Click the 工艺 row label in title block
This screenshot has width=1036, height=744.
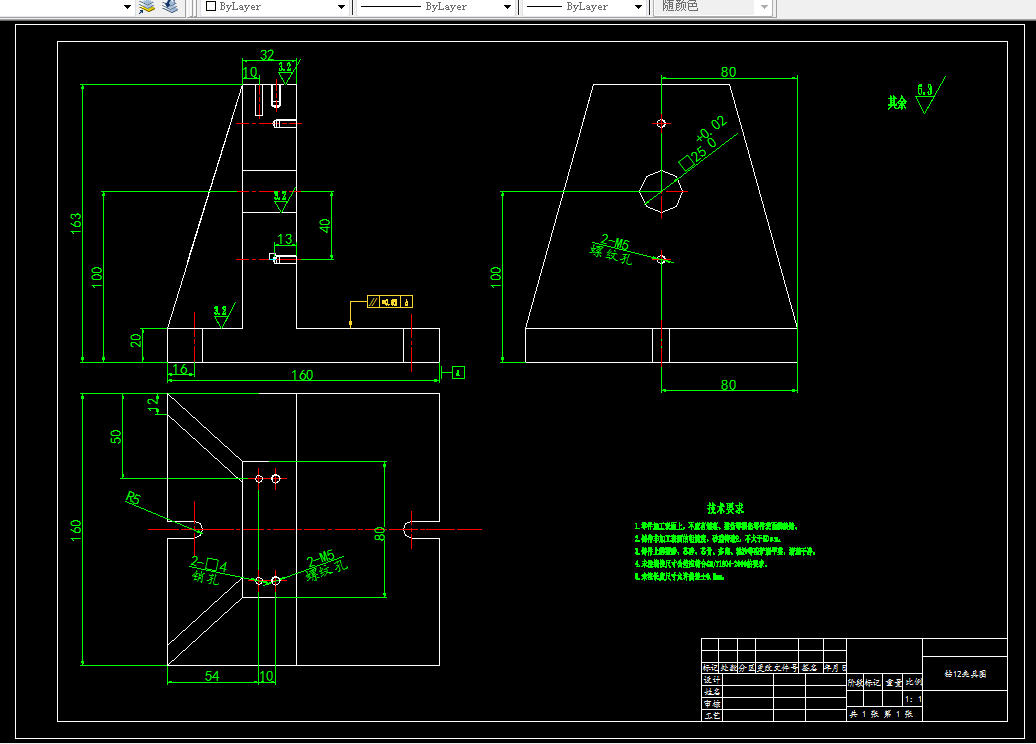[711, 716]
